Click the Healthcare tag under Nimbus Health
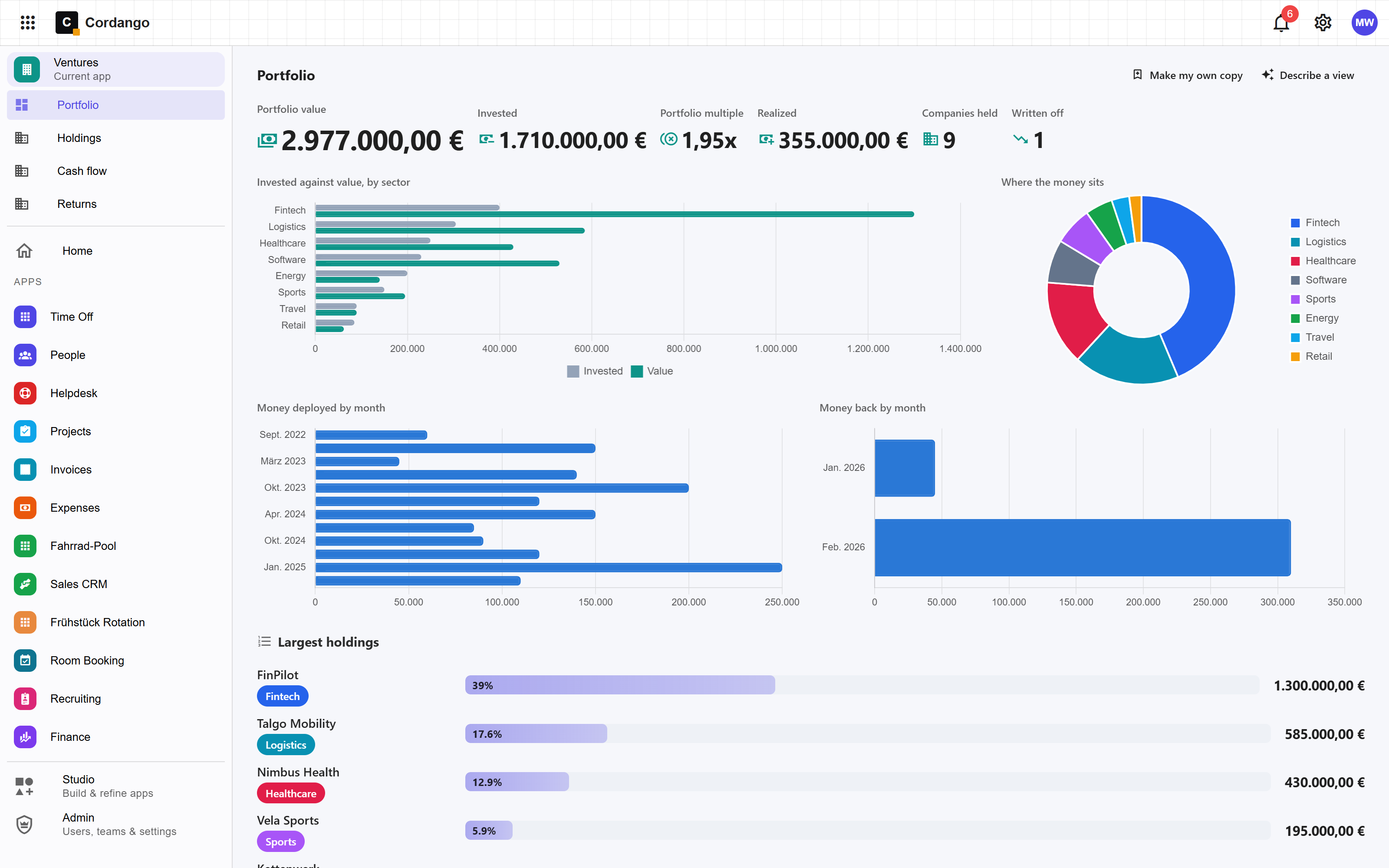Screen dimensions: 1389x868 pos(290,793)
